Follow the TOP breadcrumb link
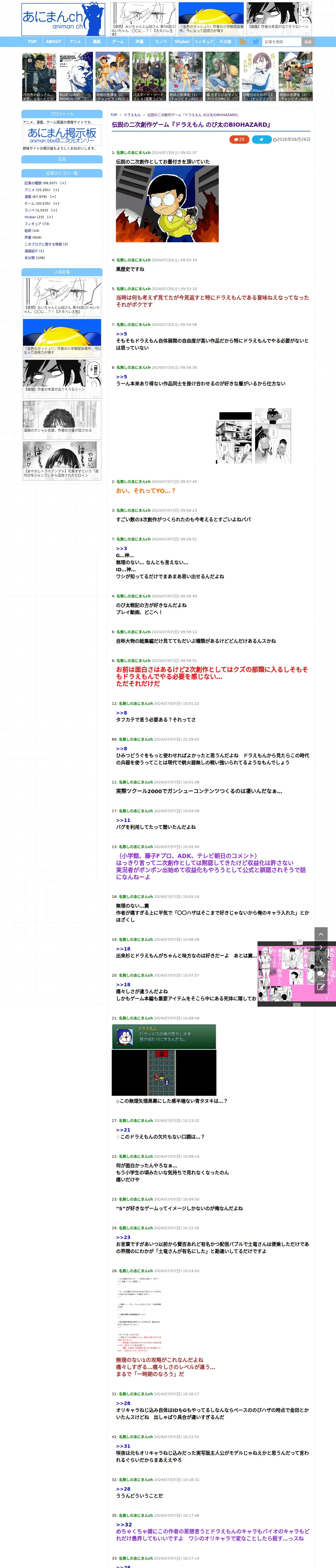The image size is (336, 1568). pyautogui.click(x=114, y=114)
